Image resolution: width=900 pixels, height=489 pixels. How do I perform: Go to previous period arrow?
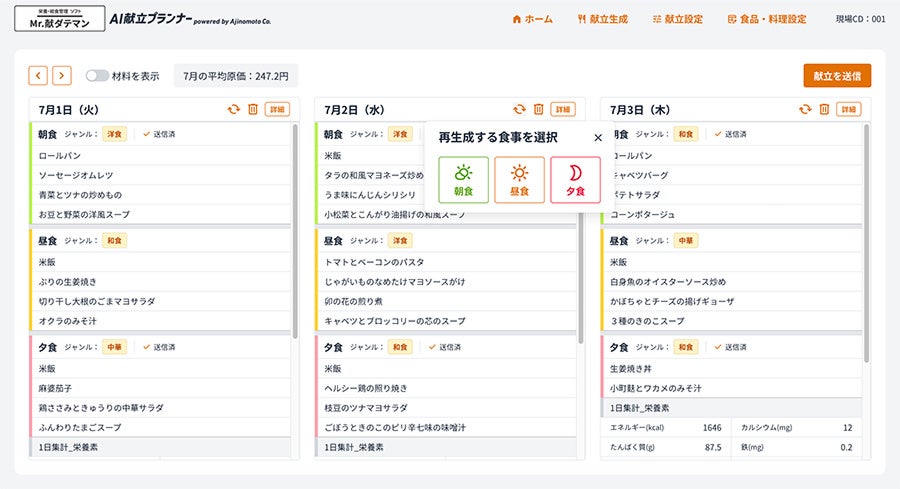coord(38,75)
